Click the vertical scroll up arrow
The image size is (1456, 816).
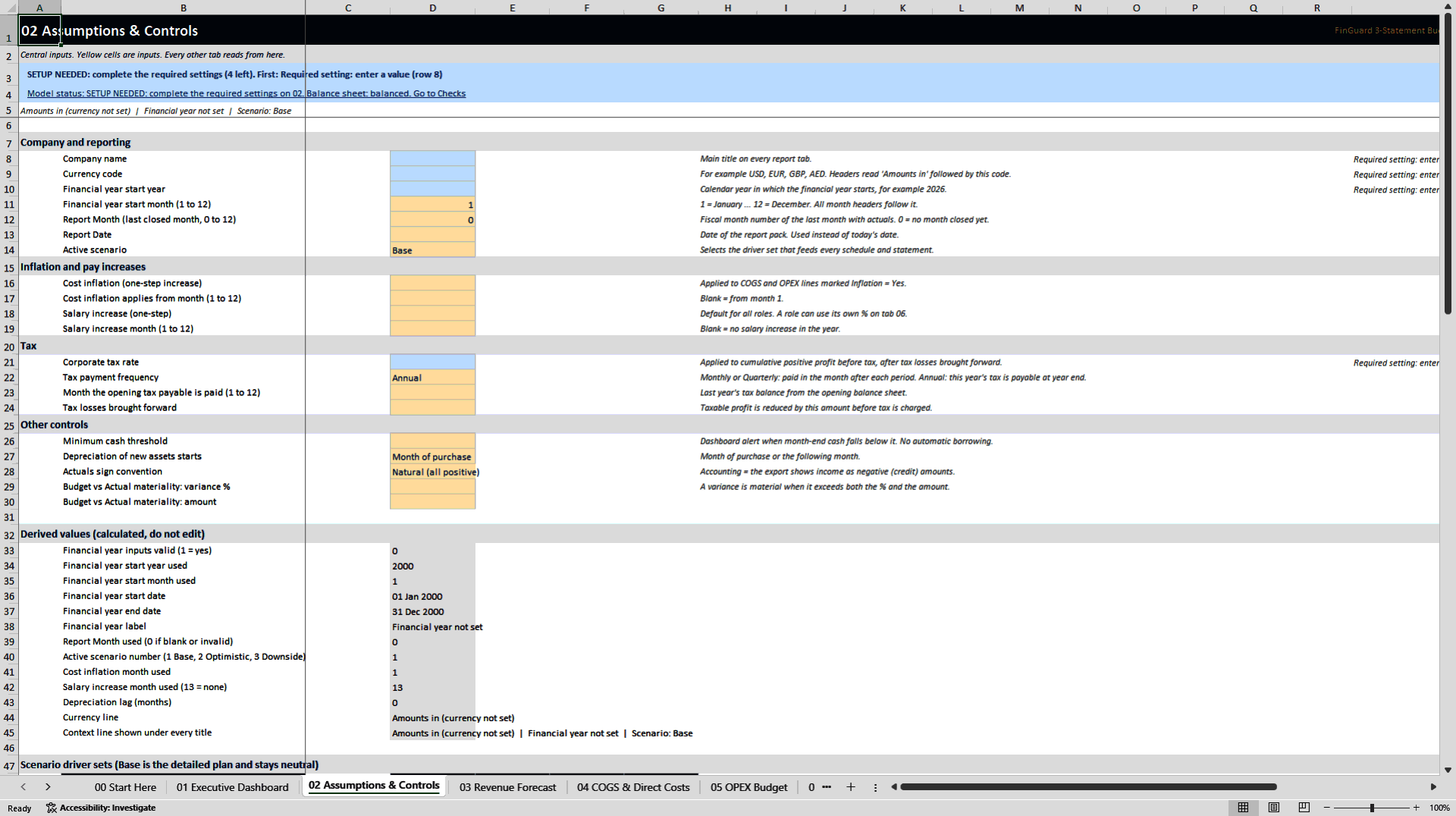coord(1448,7)
